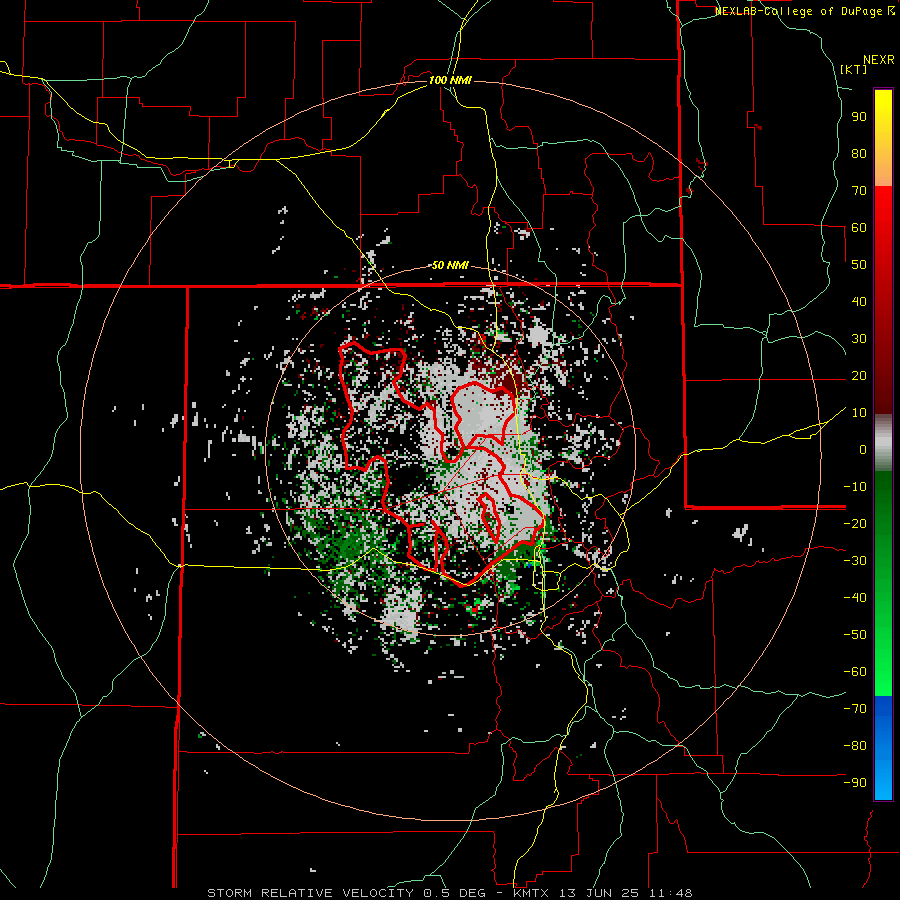Click the 0 value on the velocity scale
Screen dimensions: 900x900
(863, 449)
